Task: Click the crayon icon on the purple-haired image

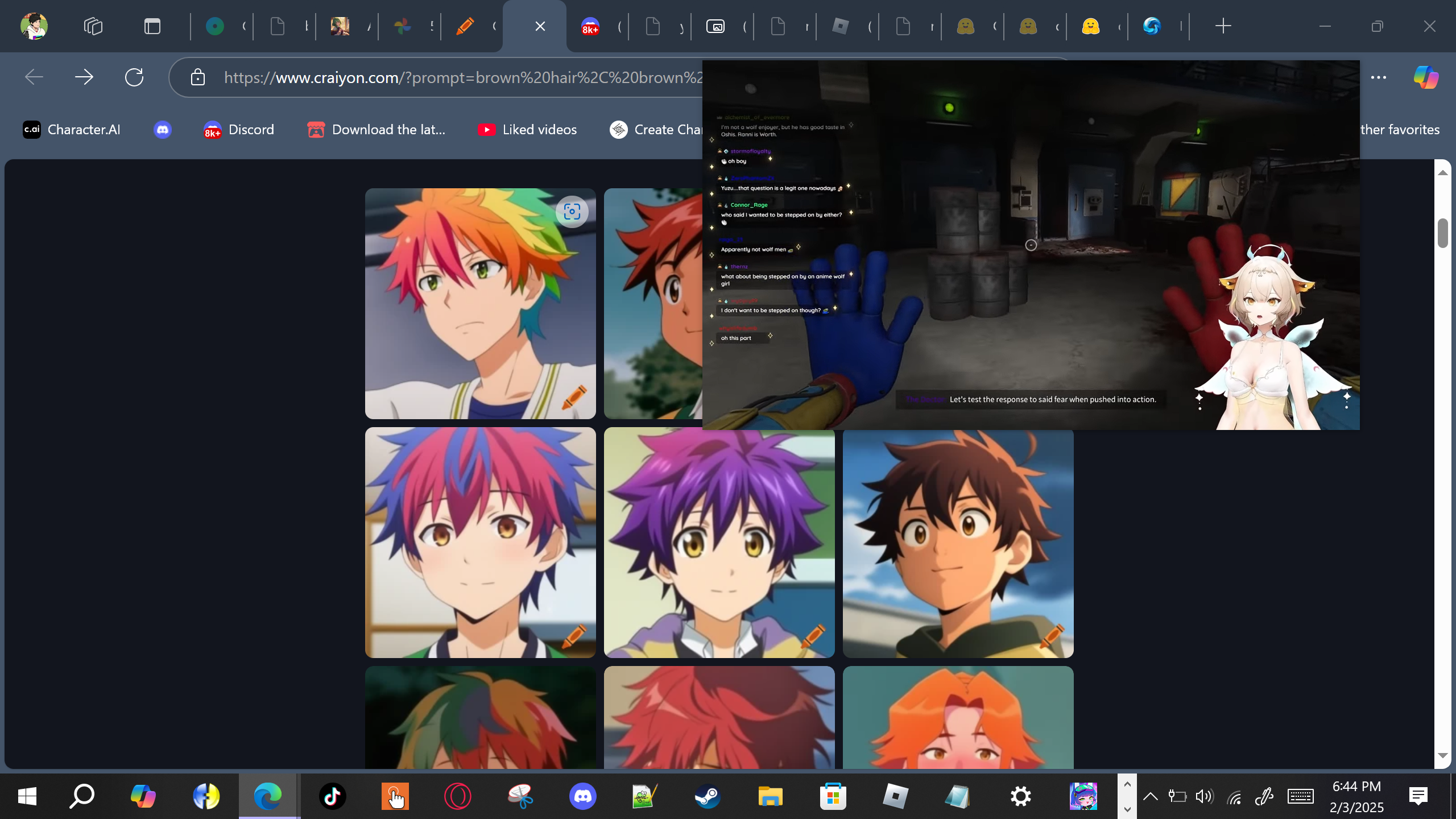Action: [813, 635]
